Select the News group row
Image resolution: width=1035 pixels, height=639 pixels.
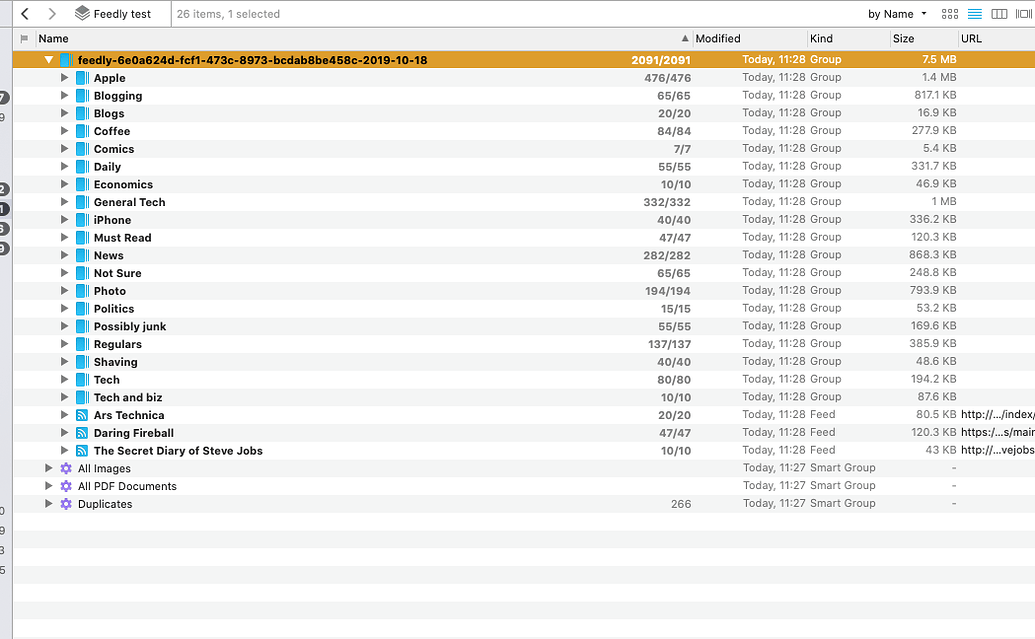point(300,255)
